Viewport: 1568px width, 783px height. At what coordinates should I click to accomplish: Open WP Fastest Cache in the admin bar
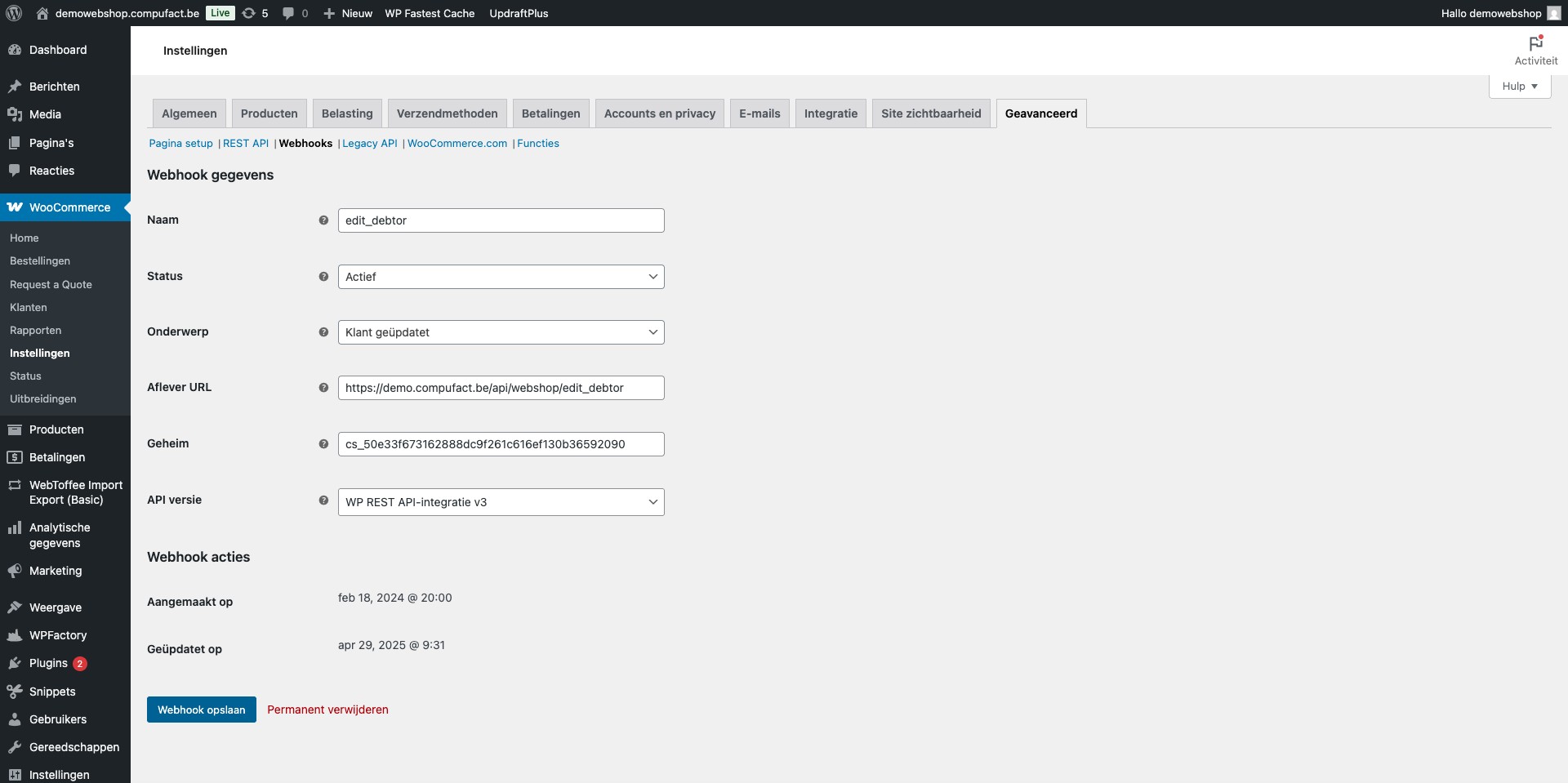pyautogui.click(x=430, y=13)
